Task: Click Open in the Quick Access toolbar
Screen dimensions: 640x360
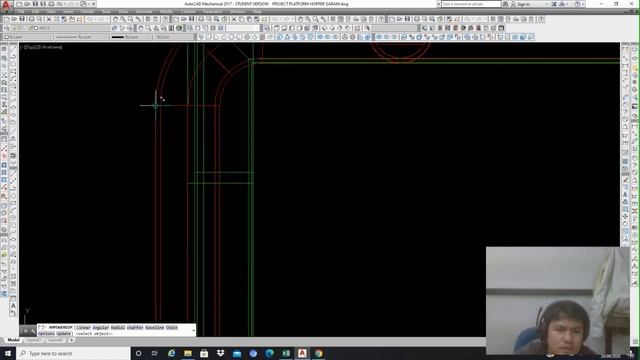Action: pyautogui.click(x=27, y=4)
